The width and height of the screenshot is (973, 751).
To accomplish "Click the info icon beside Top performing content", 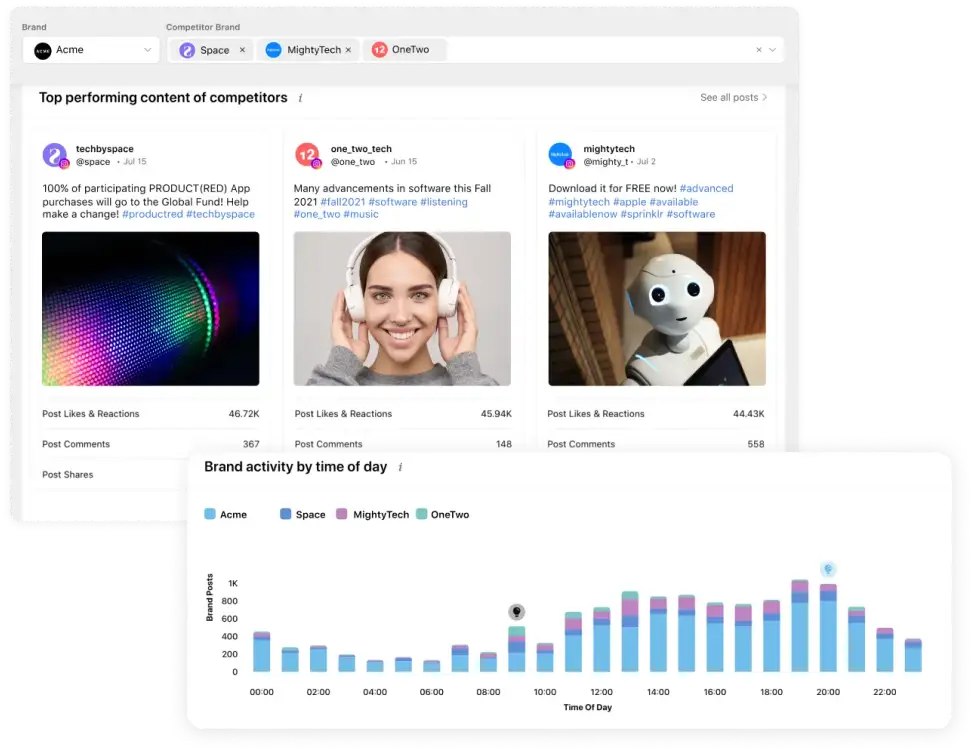I will point(300,98).
